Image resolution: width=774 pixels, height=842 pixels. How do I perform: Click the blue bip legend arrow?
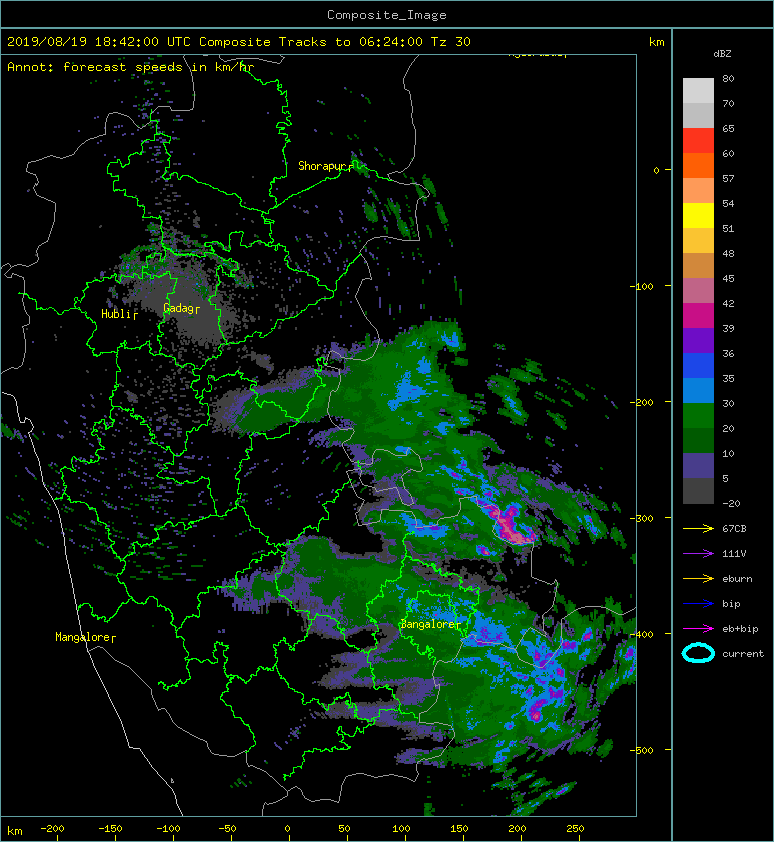point(698,604)
